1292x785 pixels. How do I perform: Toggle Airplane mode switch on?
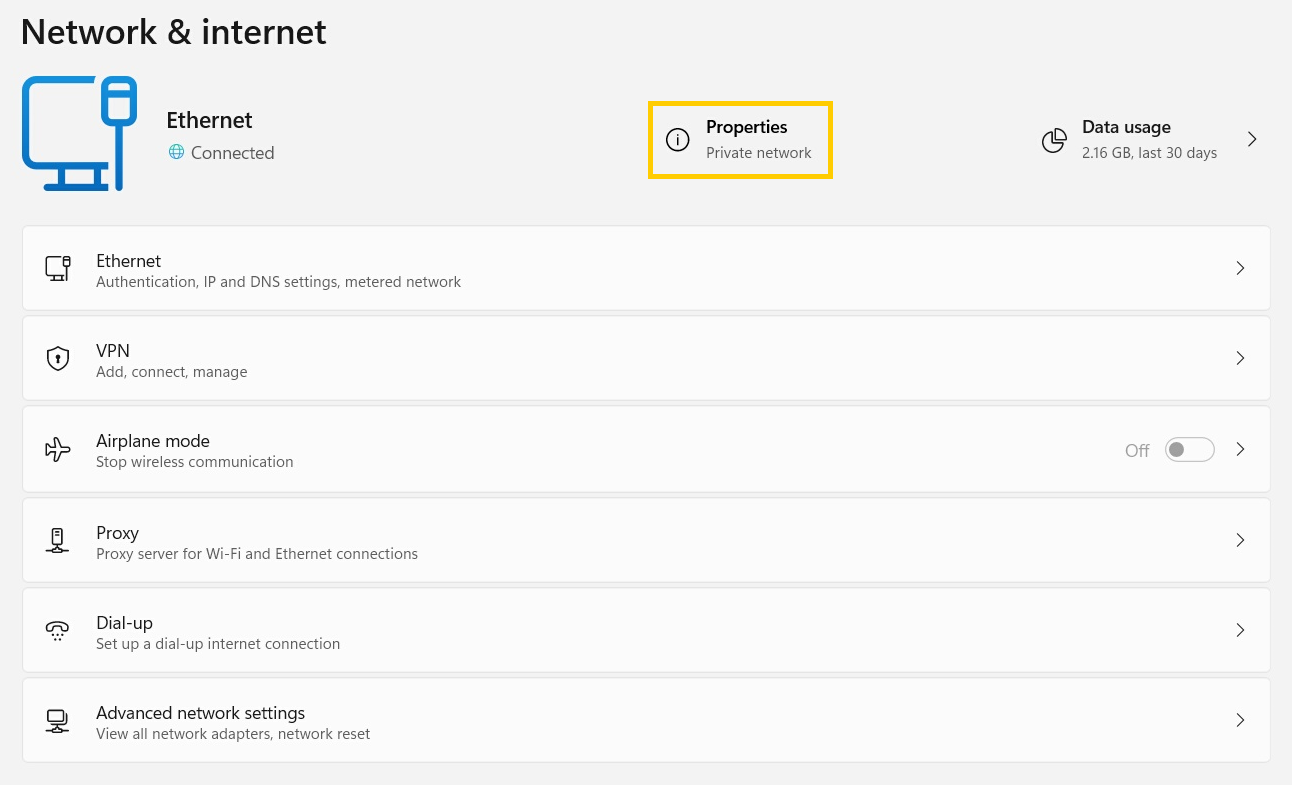(1189, 450)
